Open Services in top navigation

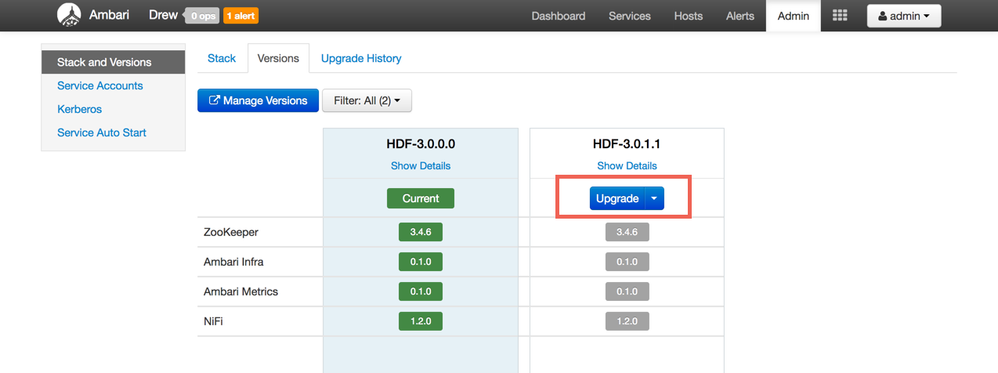[629, 16]
